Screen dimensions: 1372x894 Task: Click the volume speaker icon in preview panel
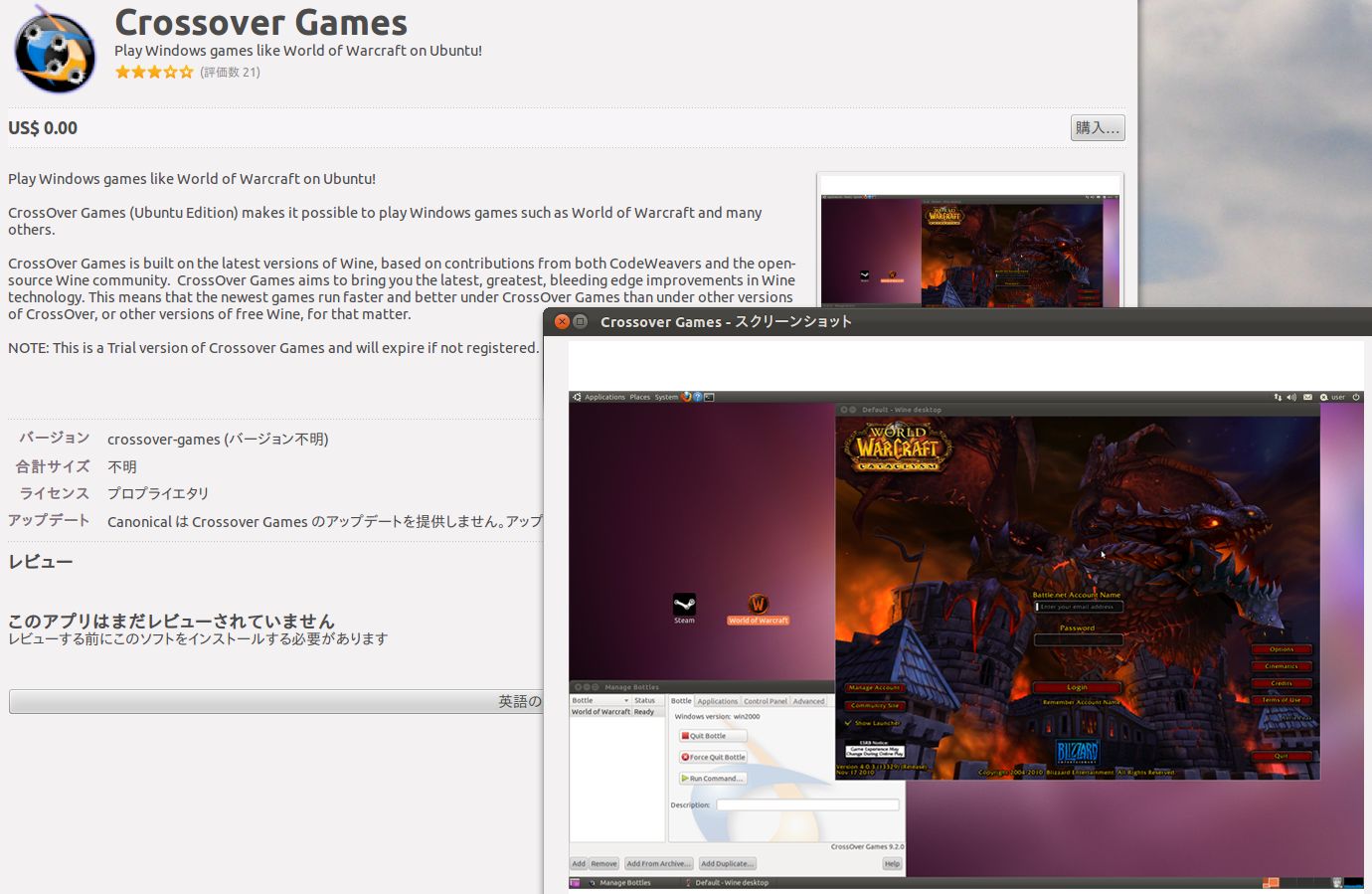tap(1291, 397)
